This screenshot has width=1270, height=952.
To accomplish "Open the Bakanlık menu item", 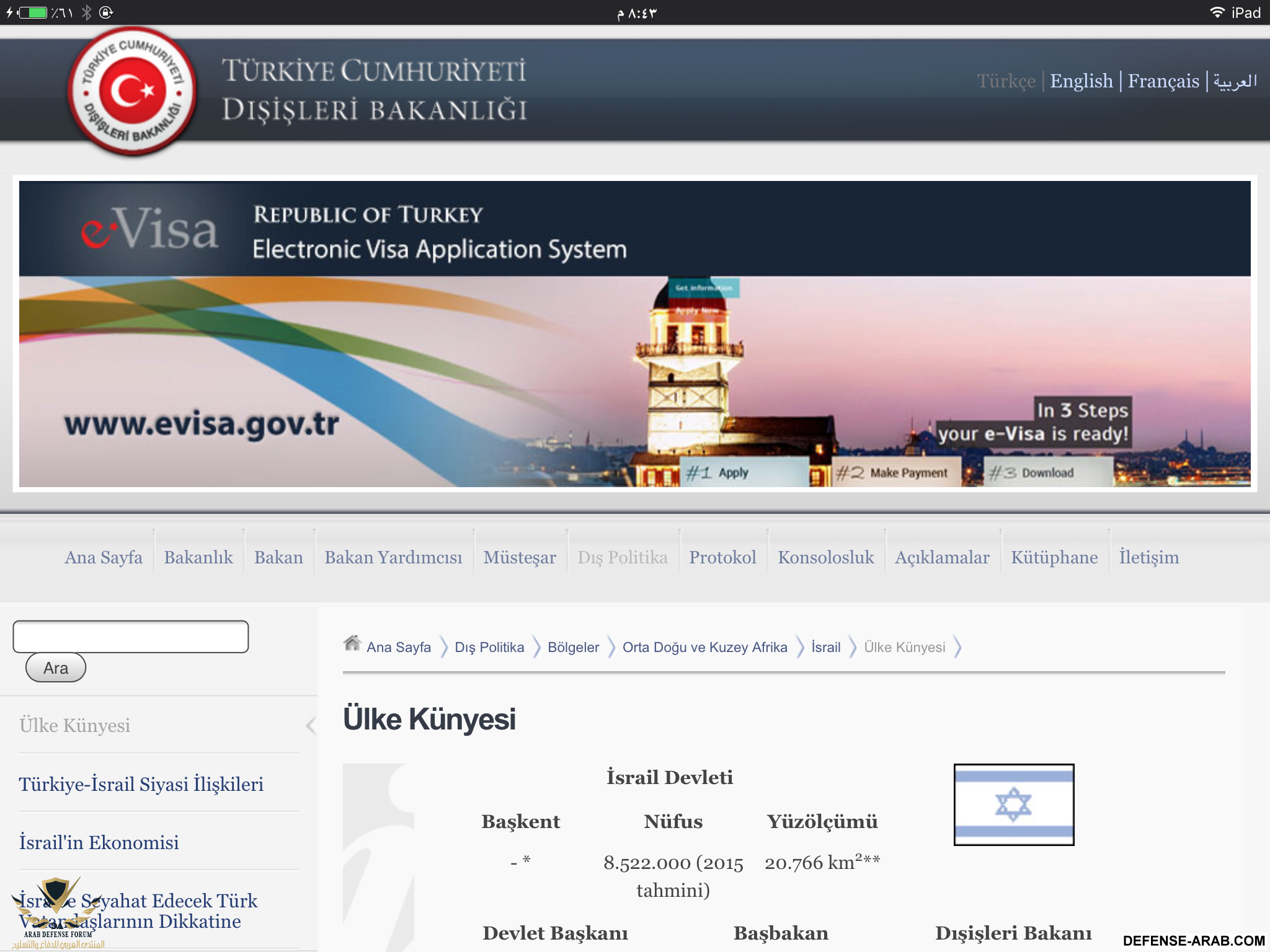I will tap(198, 557).
